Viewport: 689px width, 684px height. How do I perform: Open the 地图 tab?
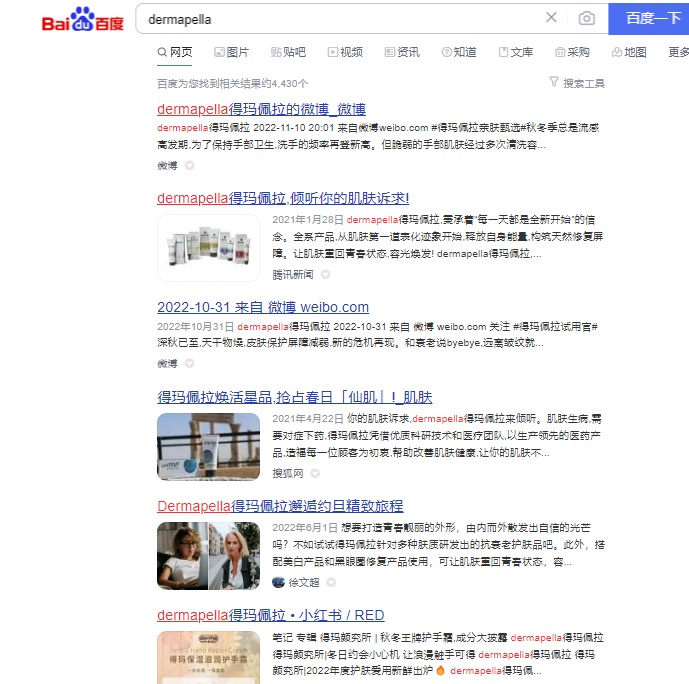[629, 52]
